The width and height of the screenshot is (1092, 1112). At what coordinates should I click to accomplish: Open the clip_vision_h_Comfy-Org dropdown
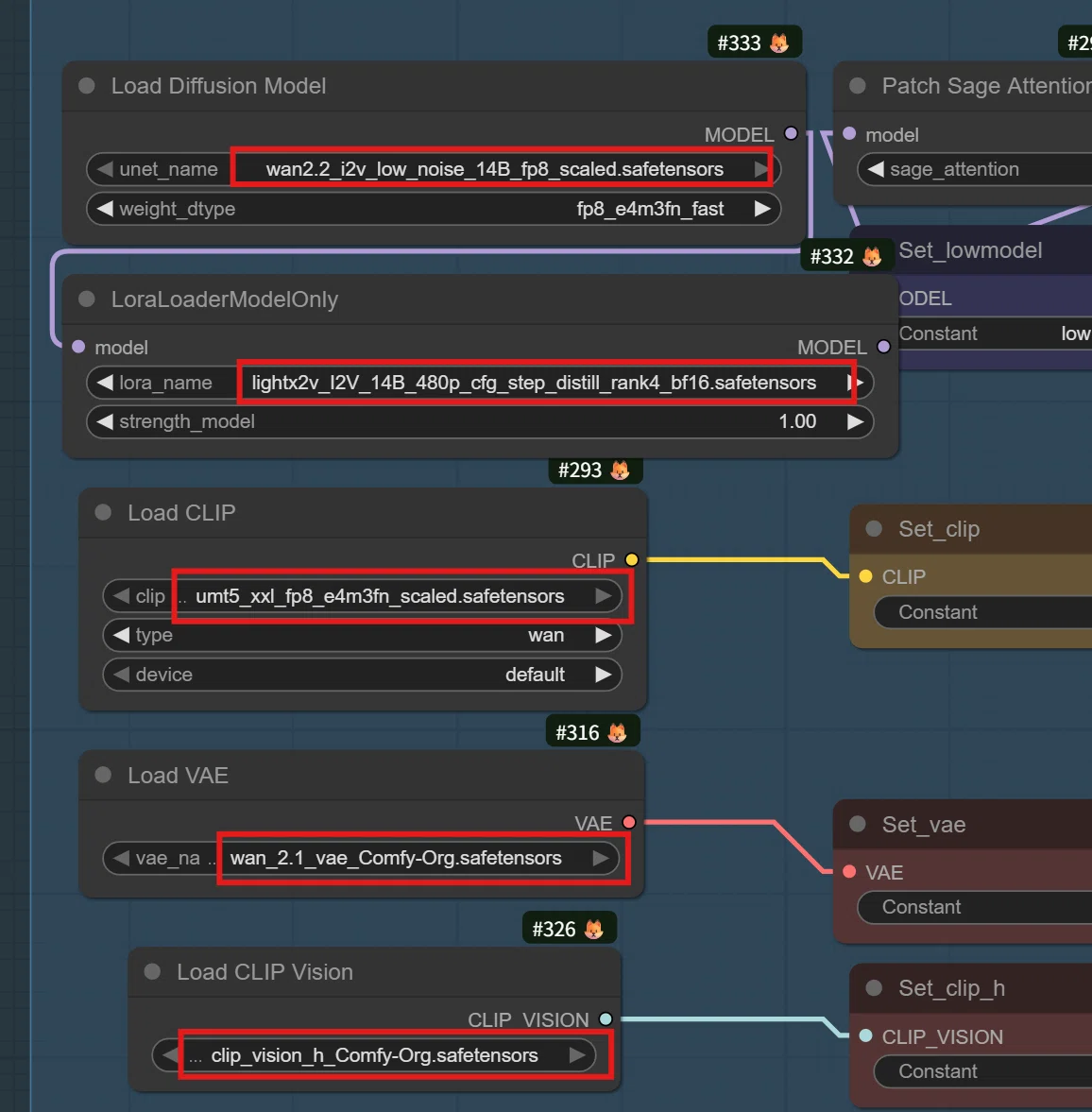[374, 1055]
